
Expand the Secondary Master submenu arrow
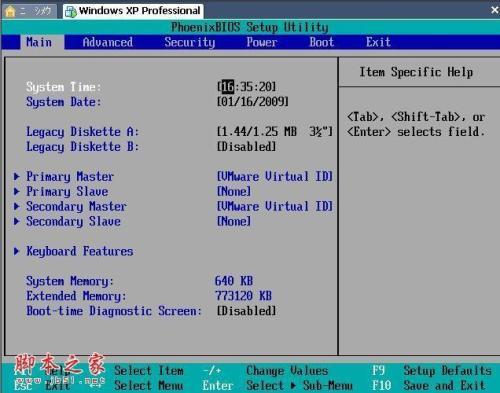(x=17, y=206)
